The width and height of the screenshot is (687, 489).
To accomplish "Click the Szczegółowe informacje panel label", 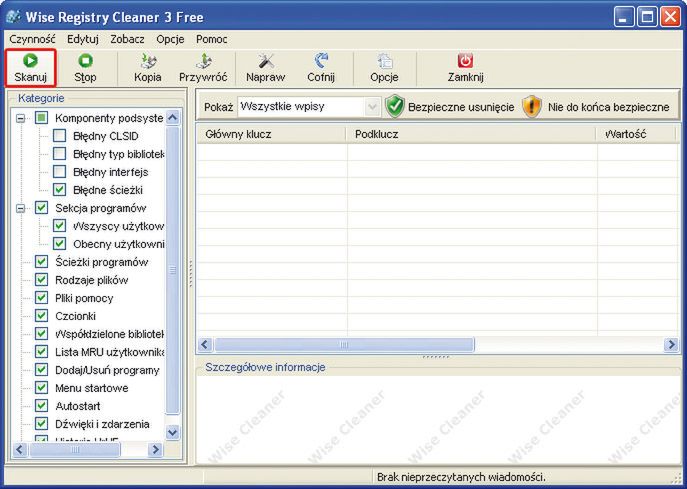I will pos(266,367).
